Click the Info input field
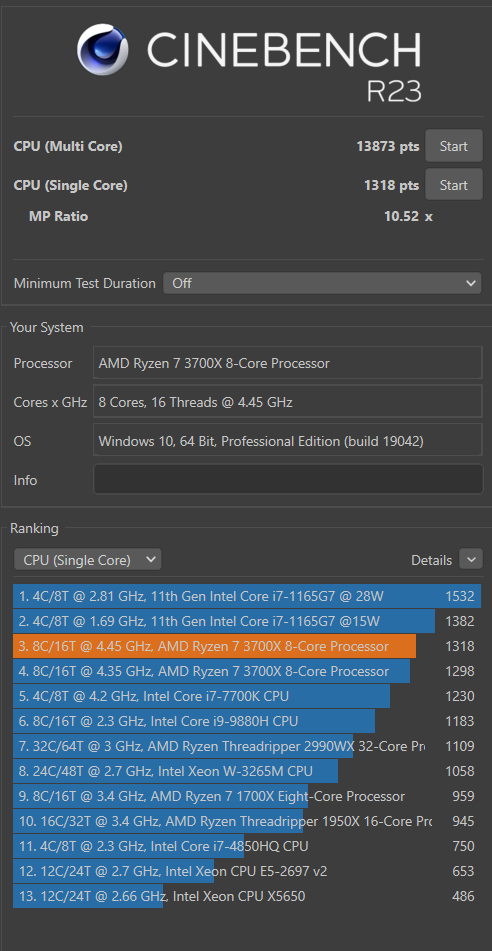Image resolution: width=492 pixels, height=951 pixels. pos(288,479)
